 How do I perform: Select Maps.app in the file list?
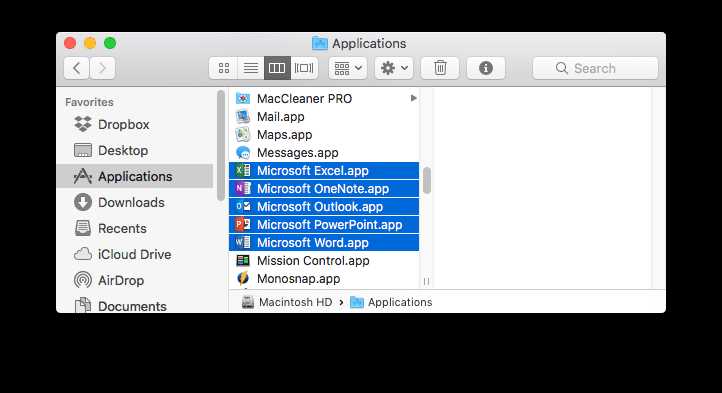pyautogui.click(x=324, y=135)
